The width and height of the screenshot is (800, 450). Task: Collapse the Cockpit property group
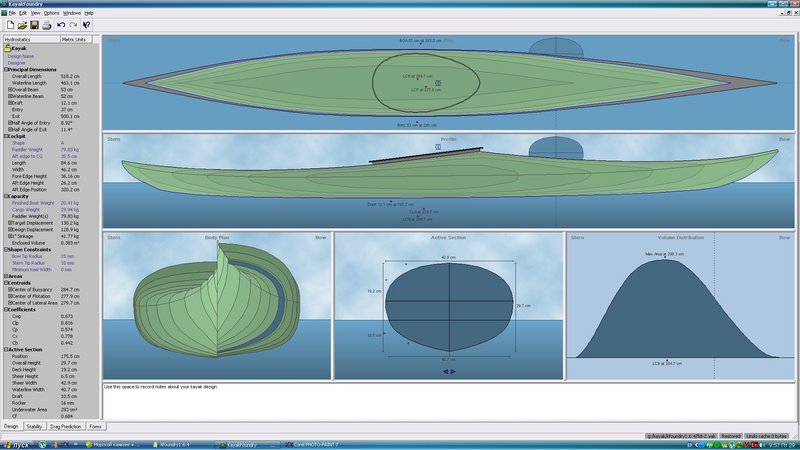tap(4, 135)
